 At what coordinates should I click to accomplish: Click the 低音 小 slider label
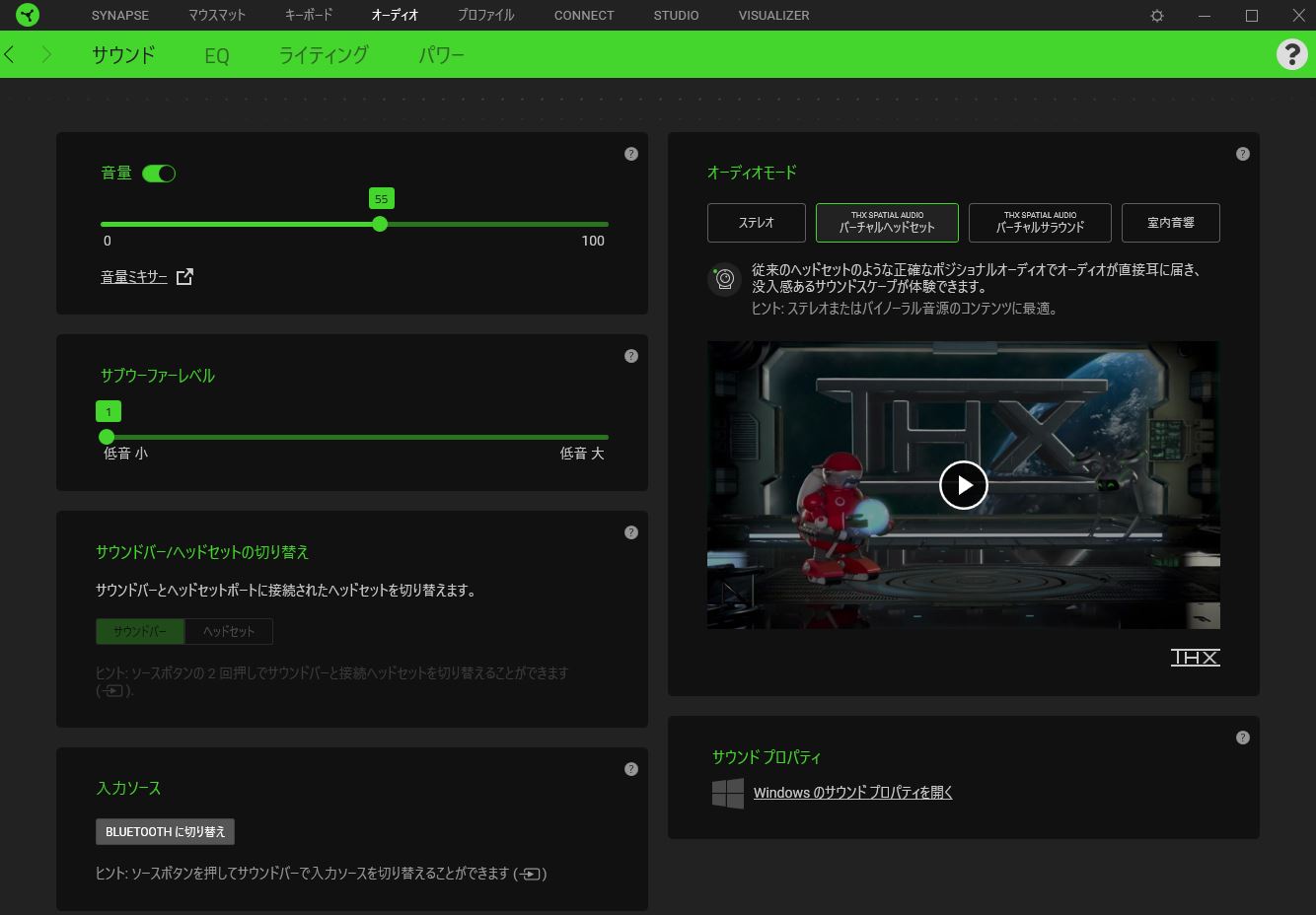[x=126, y=454]
